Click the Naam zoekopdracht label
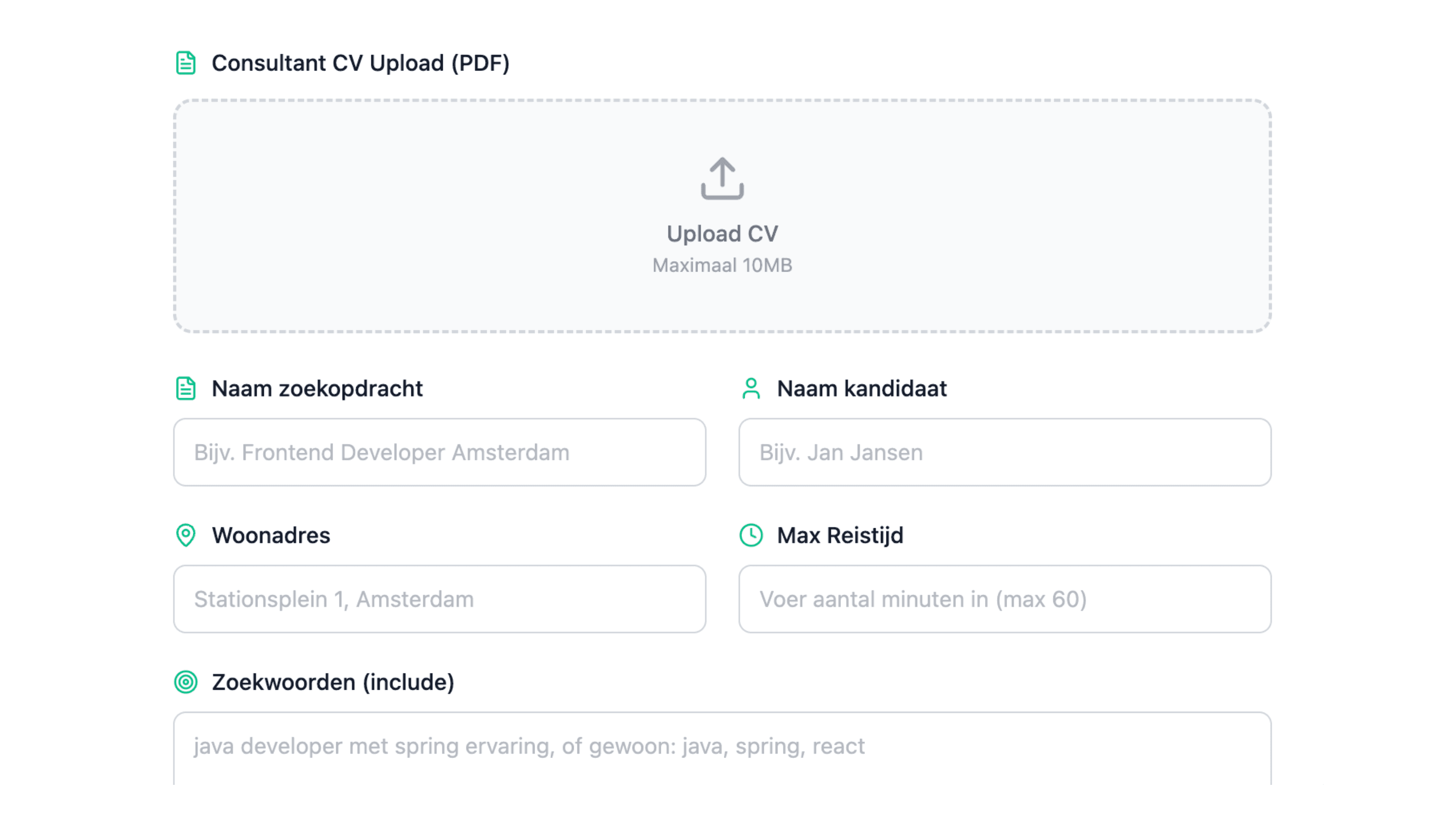This screenshot has width=1456, height=819. click(317, 388)
